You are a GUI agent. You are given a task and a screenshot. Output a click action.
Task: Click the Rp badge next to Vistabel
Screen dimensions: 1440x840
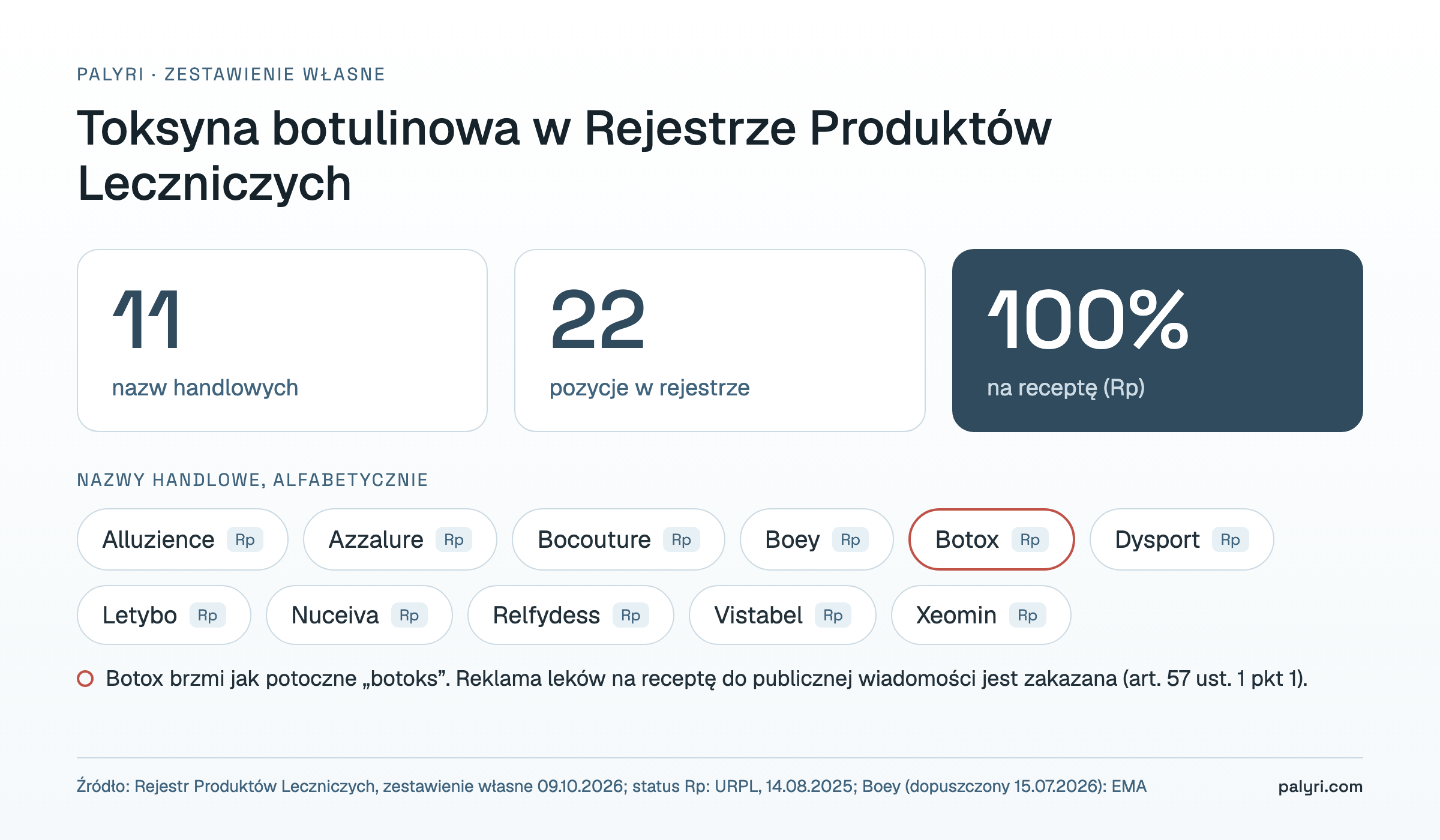coord(833,615)
